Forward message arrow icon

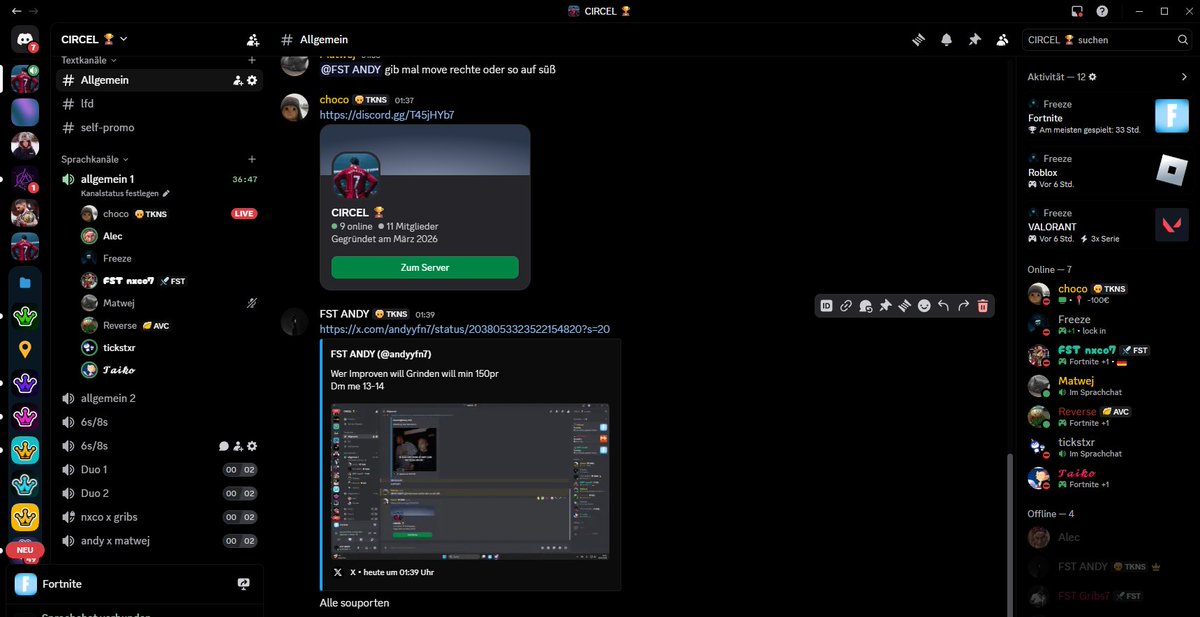pyautogui.click(x=963, y=306)
